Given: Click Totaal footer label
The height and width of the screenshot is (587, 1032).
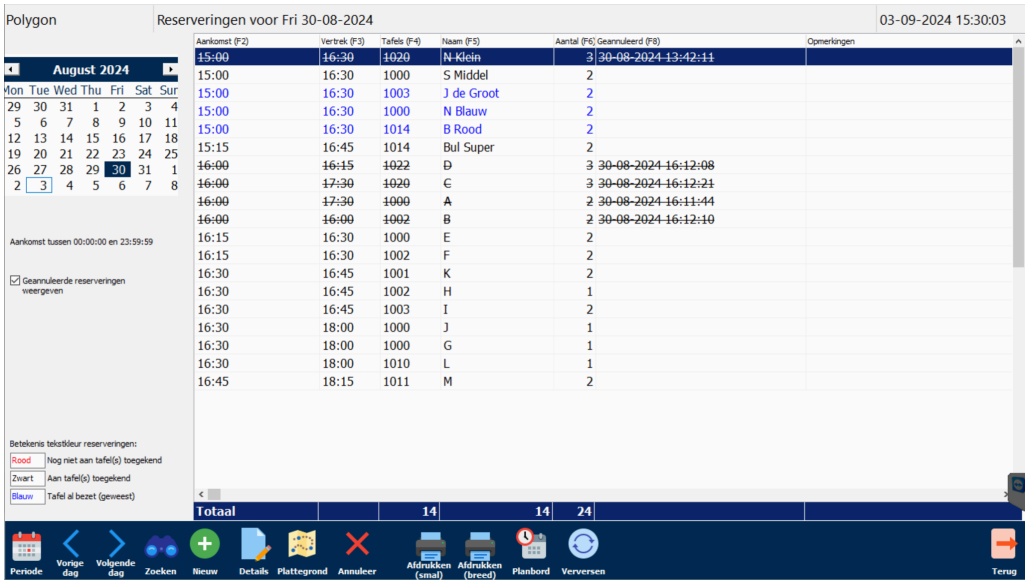Looking at the screenshot, I should pyautogui.click(x=216, y=511).
